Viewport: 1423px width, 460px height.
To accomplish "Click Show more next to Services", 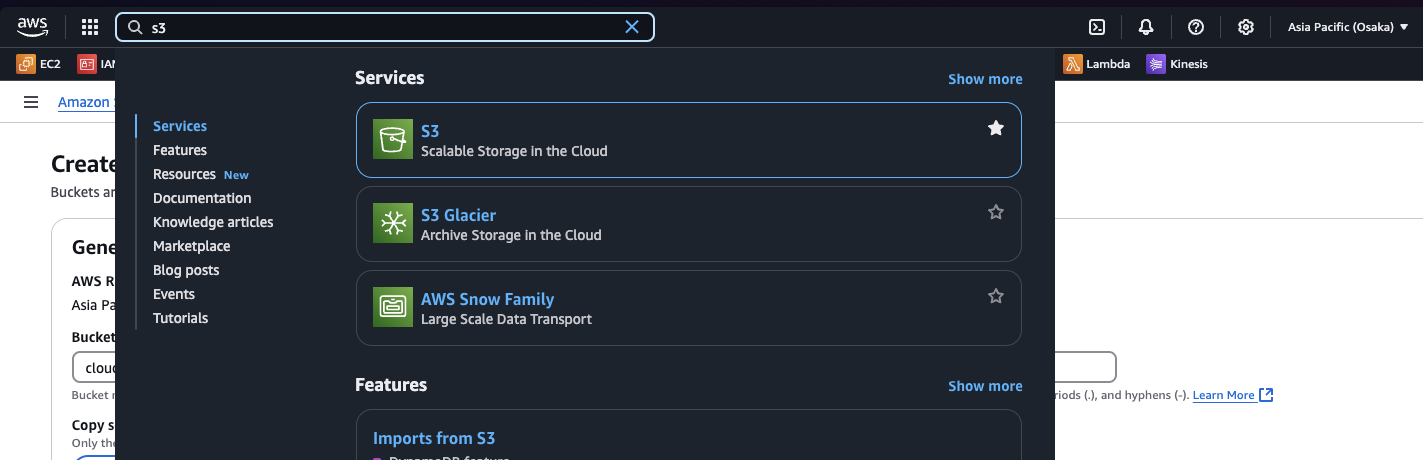I will point(985,79).
